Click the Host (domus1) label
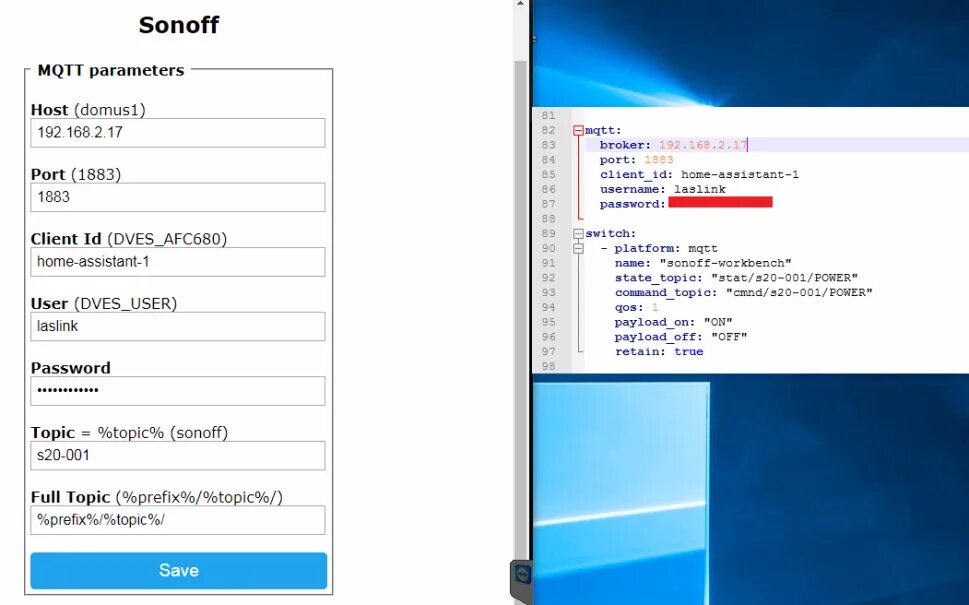The width and height of the screenshot is (969, 605). coord(88,109)
